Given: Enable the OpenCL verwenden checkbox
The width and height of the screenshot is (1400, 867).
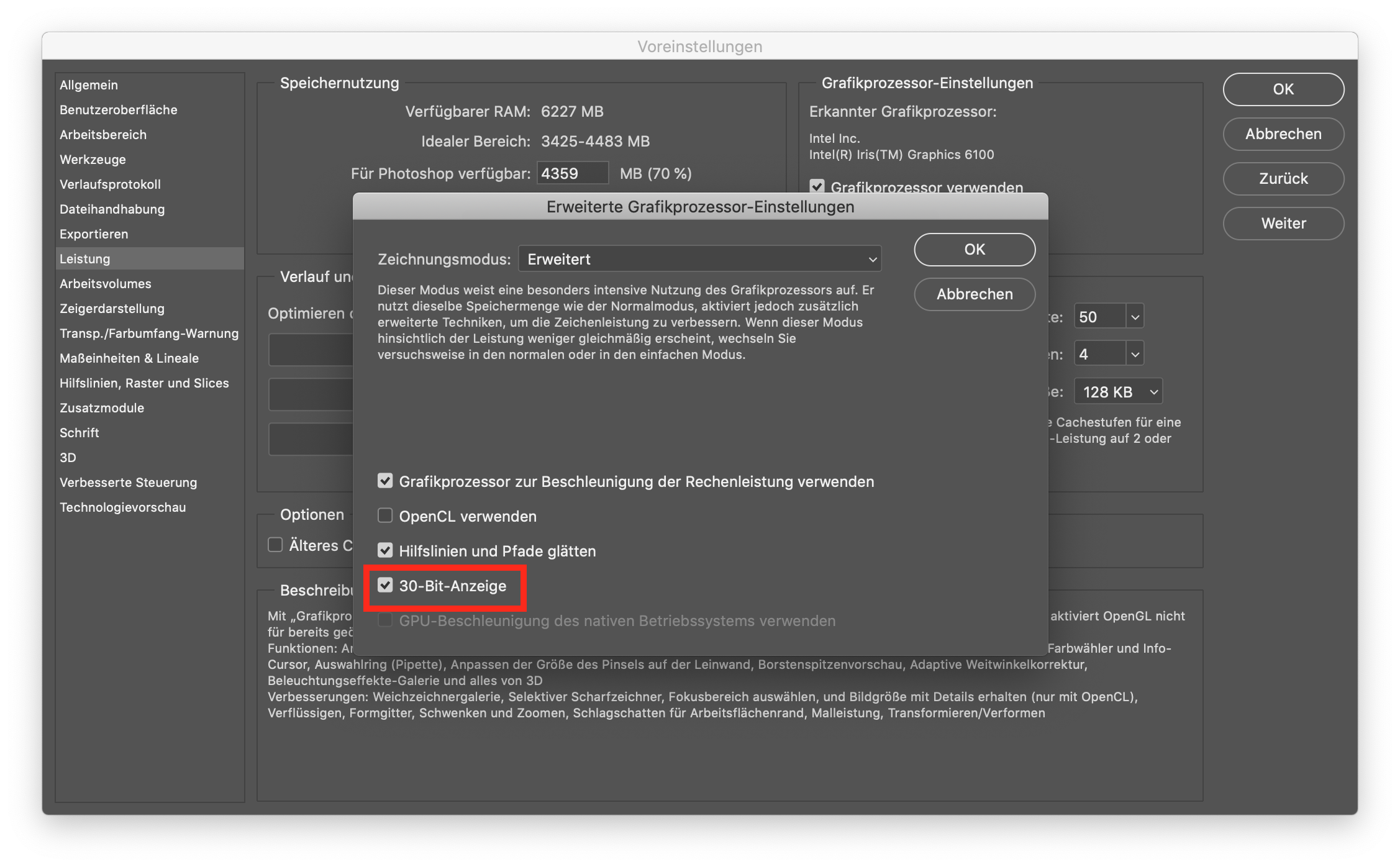Looking at the screenshot, I should click(385, 516).
